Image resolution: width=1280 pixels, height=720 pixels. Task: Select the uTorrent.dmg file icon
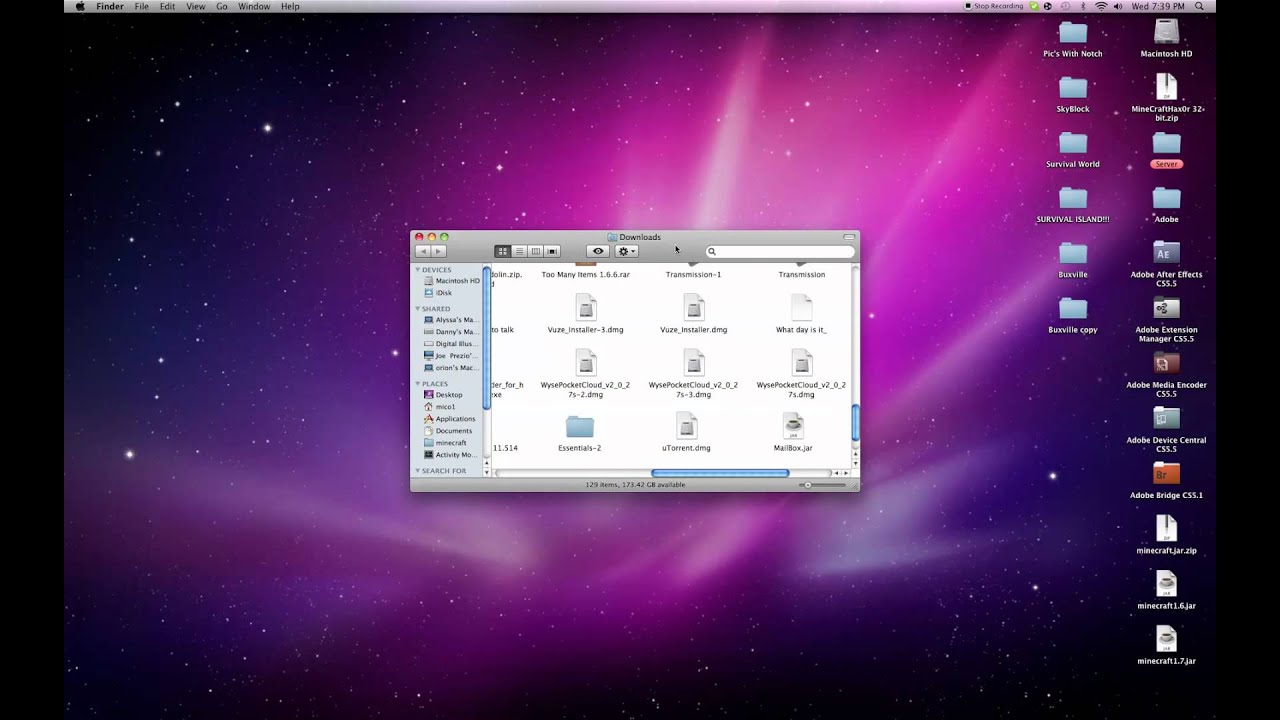687,425
